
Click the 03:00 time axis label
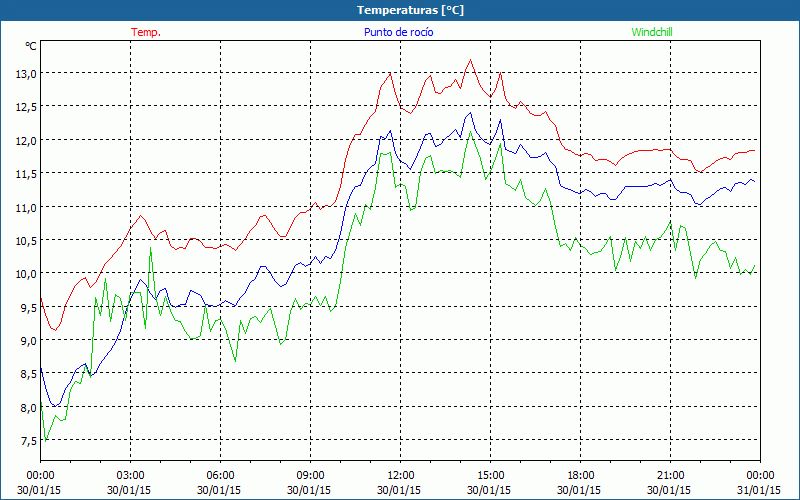131,476
